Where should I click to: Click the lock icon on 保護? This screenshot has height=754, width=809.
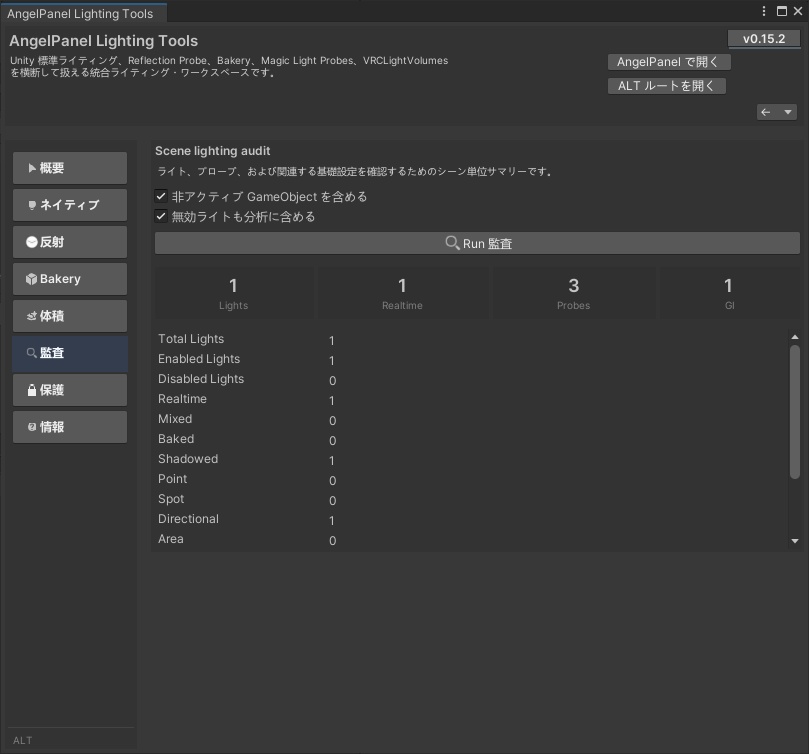point(32,389)
